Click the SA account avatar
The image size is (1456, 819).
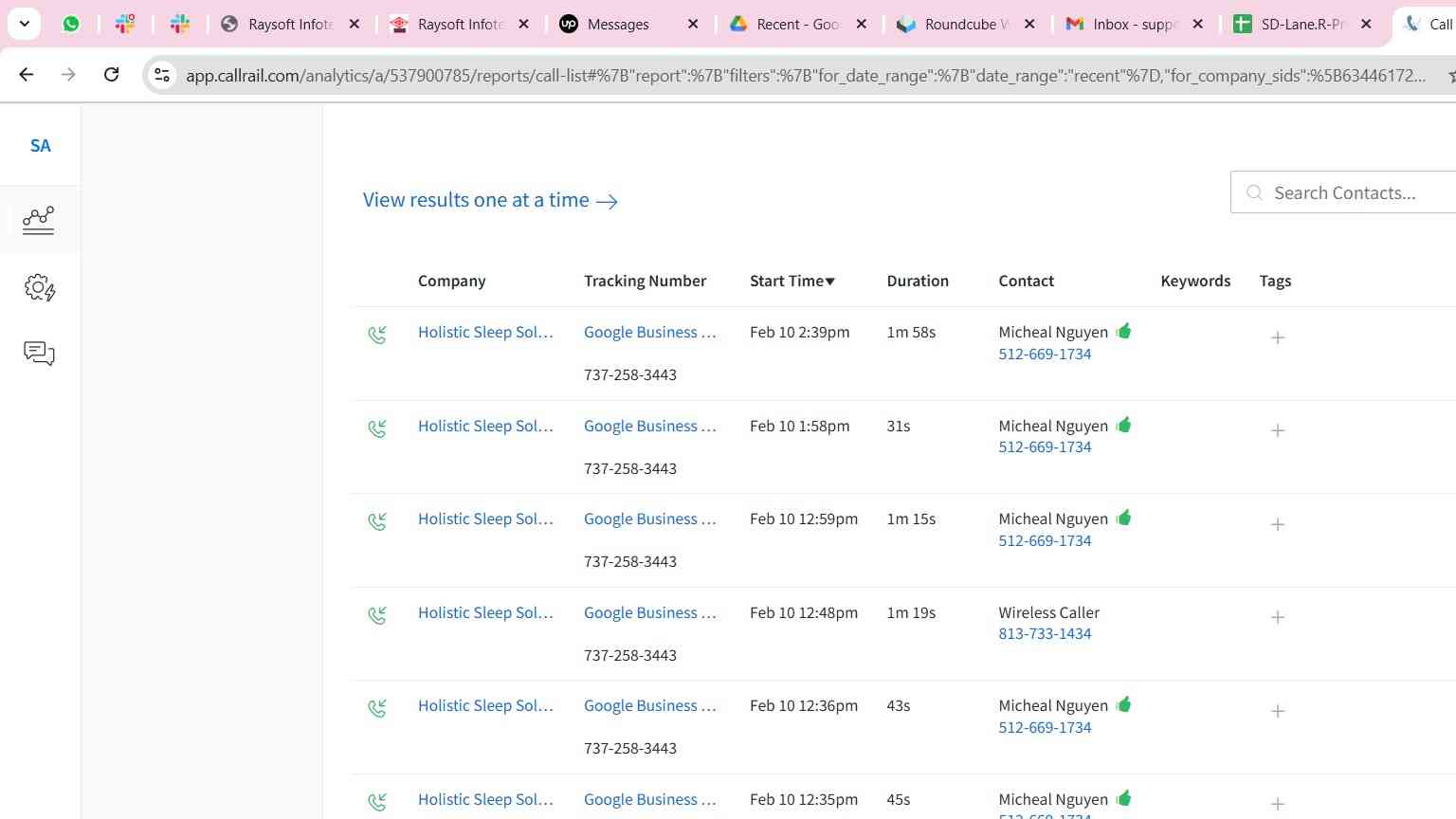40,146
